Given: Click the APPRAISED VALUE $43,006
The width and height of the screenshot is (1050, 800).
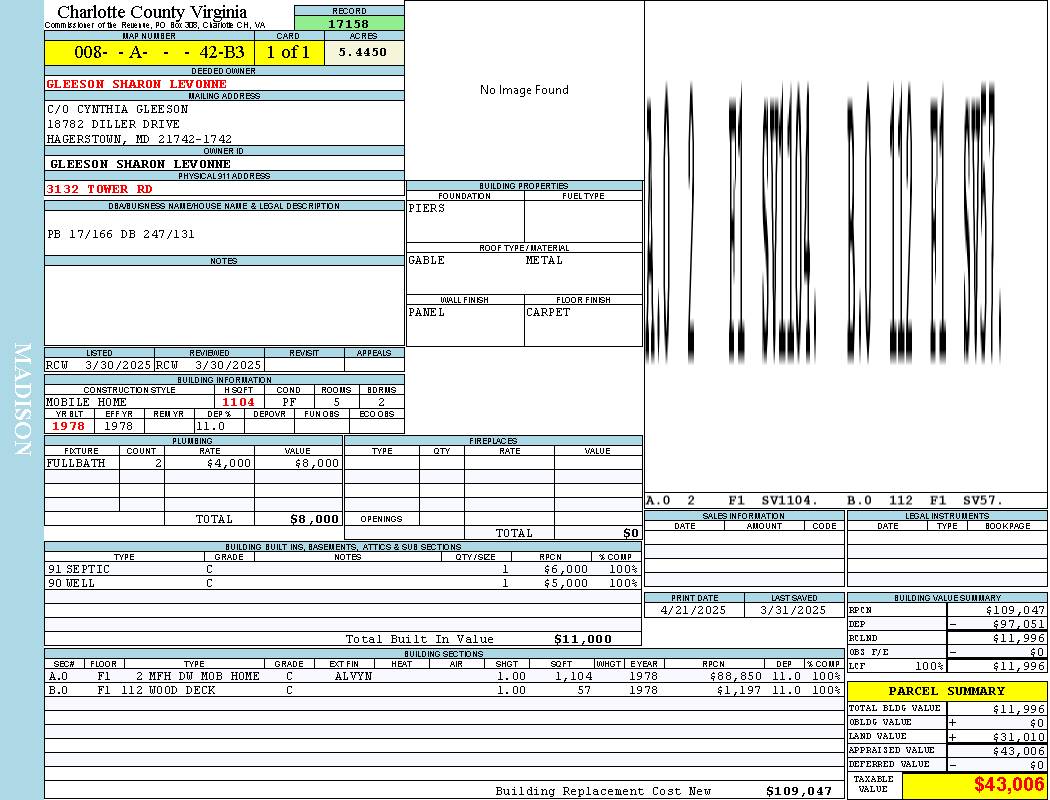Looking at the screenshot, I should tap(1018, 750).
